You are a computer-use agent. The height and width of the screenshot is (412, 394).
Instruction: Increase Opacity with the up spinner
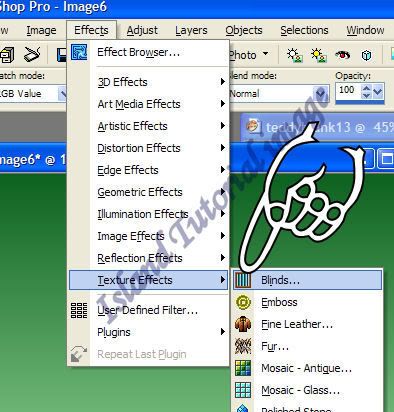tap(366, 88)
